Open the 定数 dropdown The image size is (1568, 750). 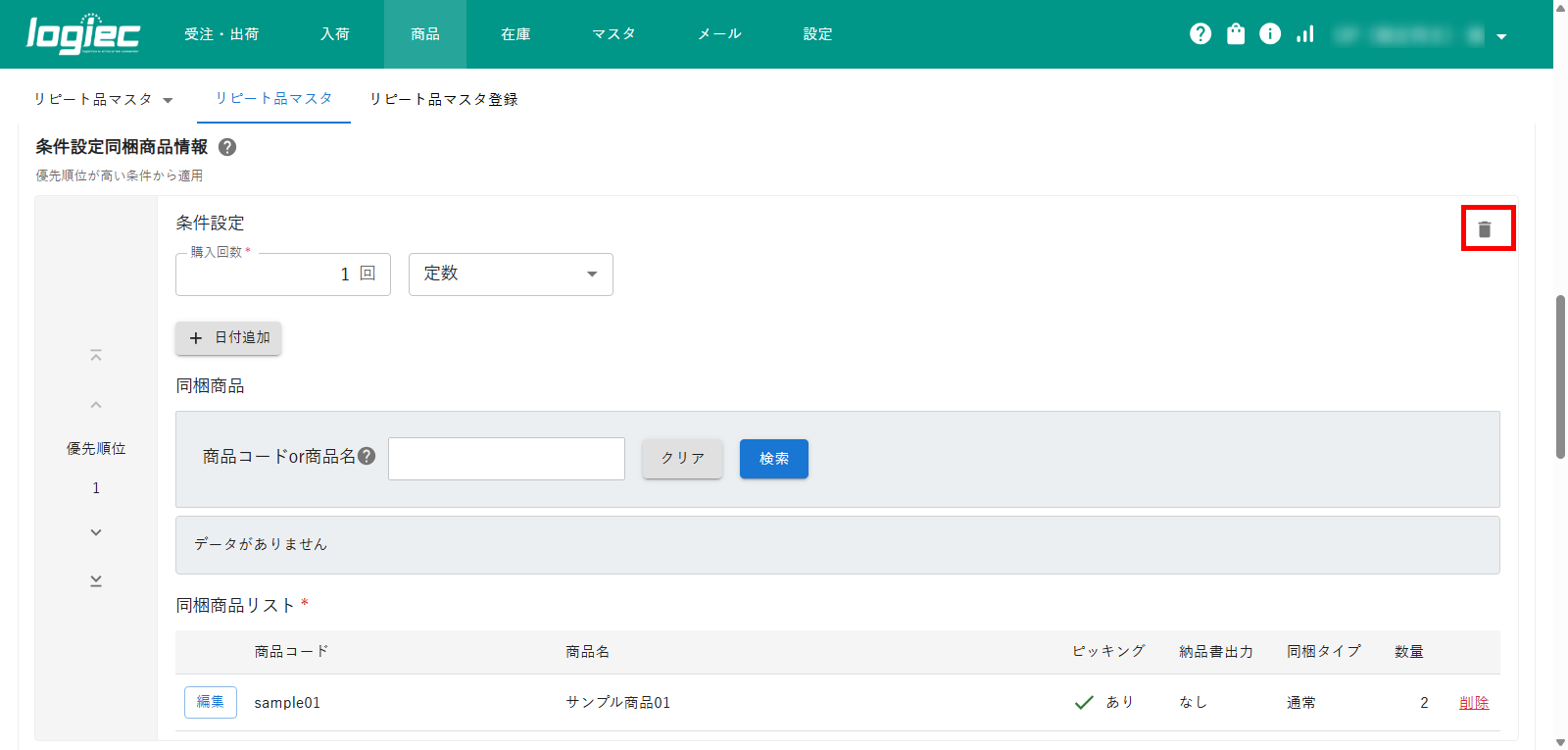pos(511,275)
